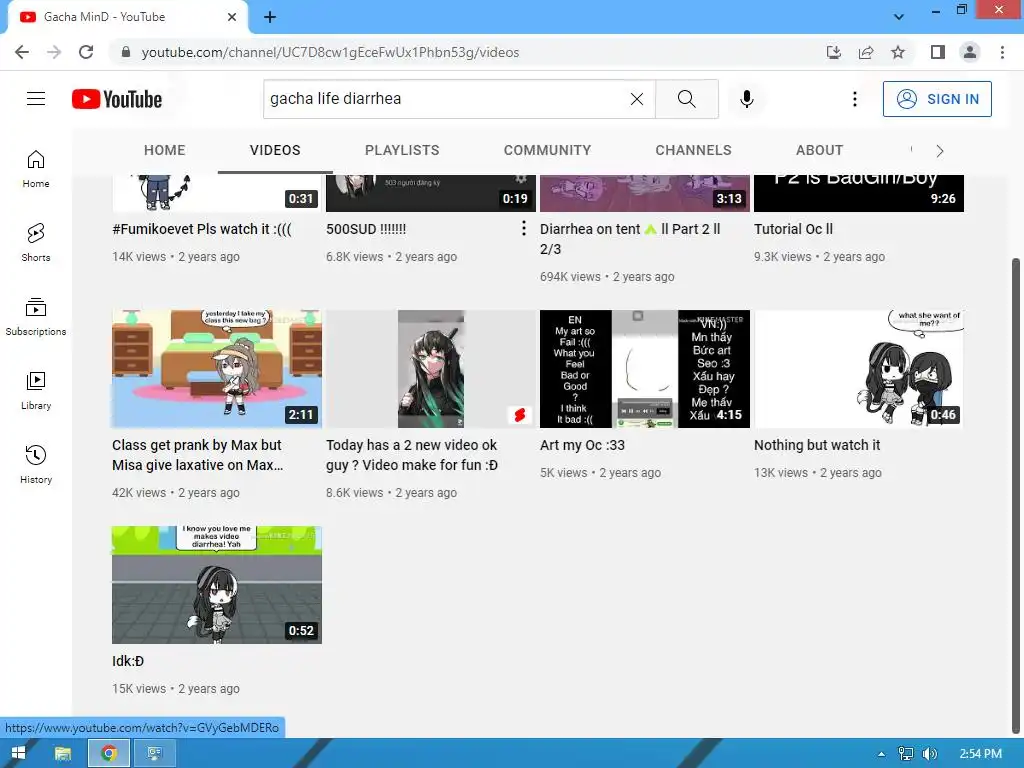
Task: Open video '#Fumikoevet Pls watch it :((('
Action: pos(202,229)
